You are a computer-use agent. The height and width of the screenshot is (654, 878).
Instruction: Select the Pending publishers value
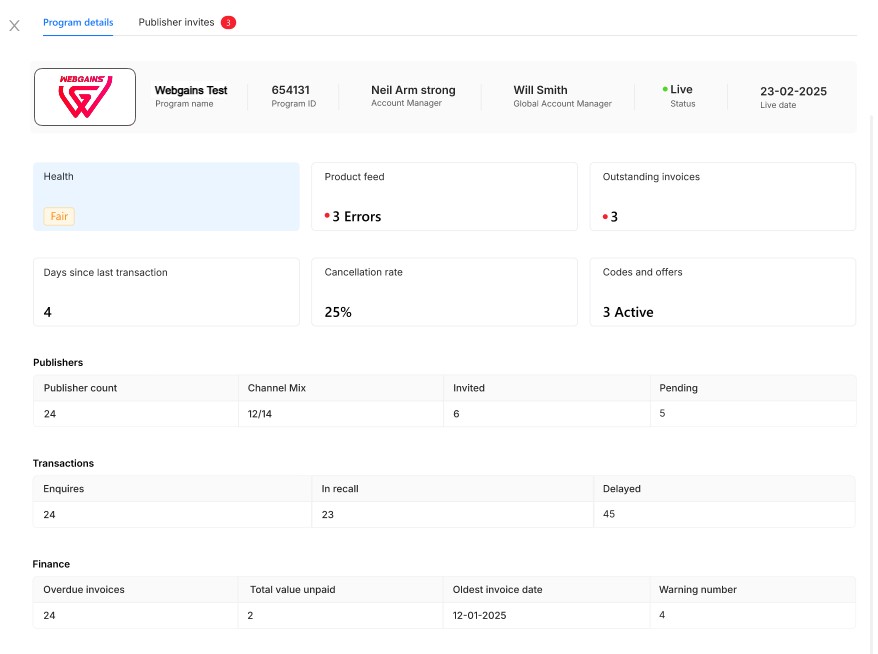[662, 413]
